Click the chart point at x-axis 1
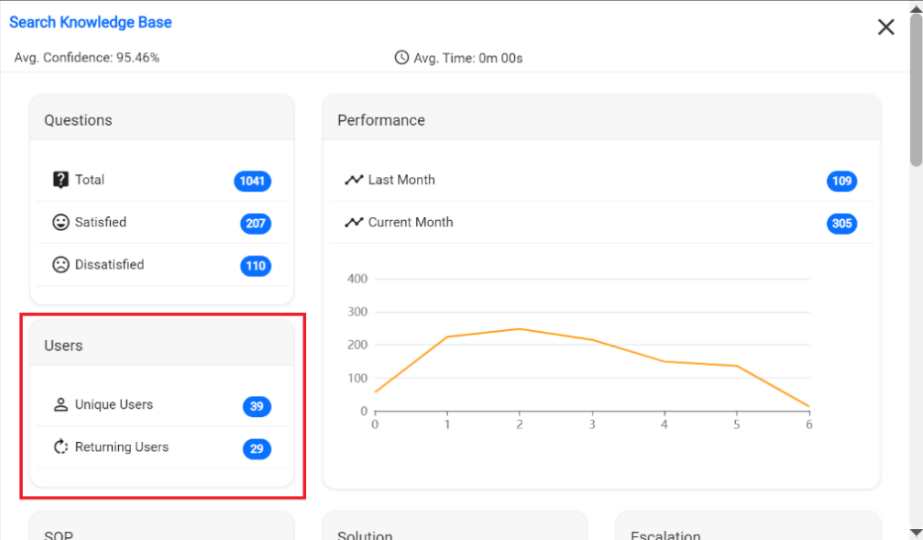 pos(447,337)
